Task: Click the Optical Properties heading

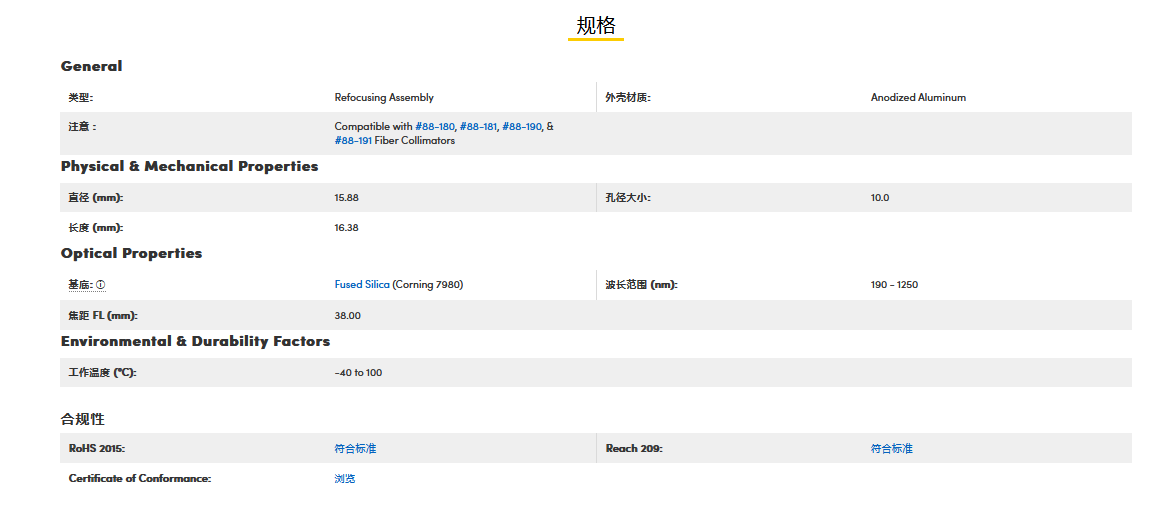Action: click(131, 253)
